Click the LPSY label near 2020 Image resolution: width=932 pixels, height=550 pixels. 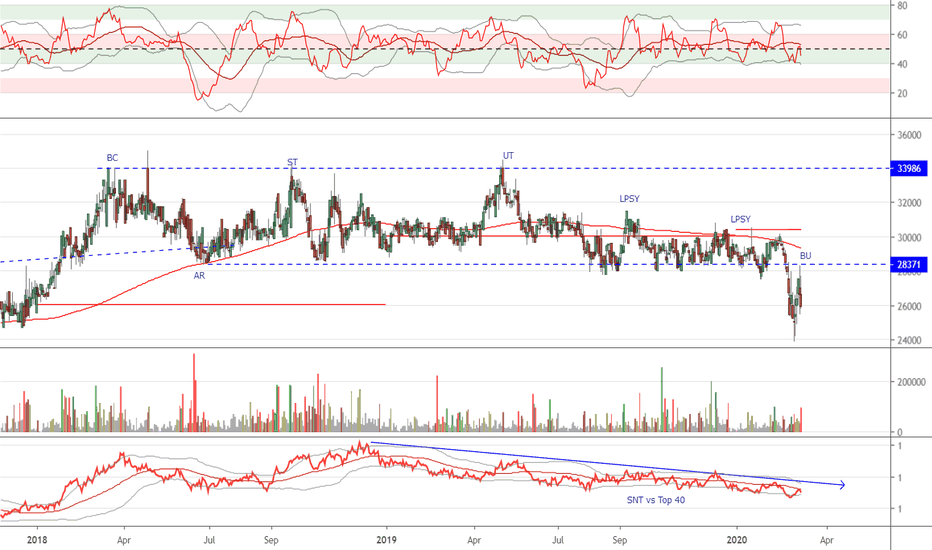click(741, 219)
